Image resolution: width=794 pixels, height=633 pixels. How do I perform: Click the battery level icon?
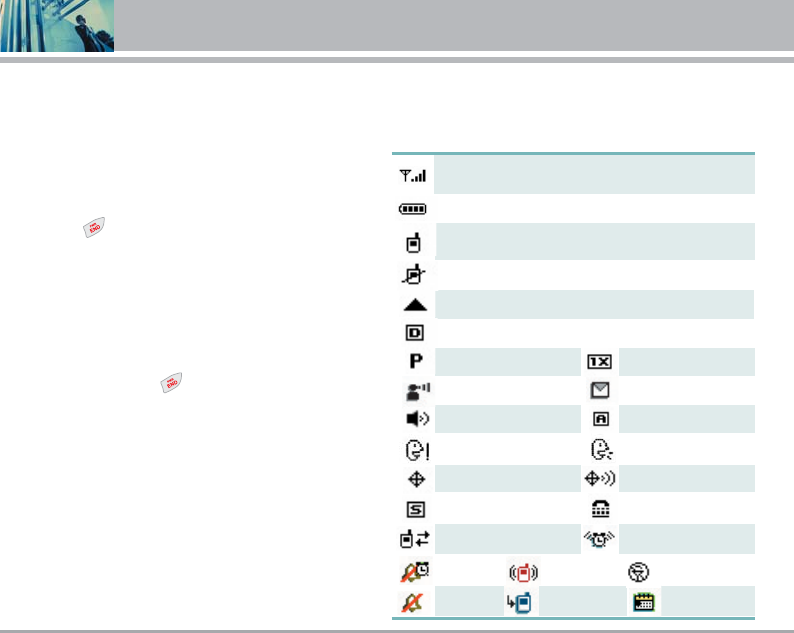(413, 209)
